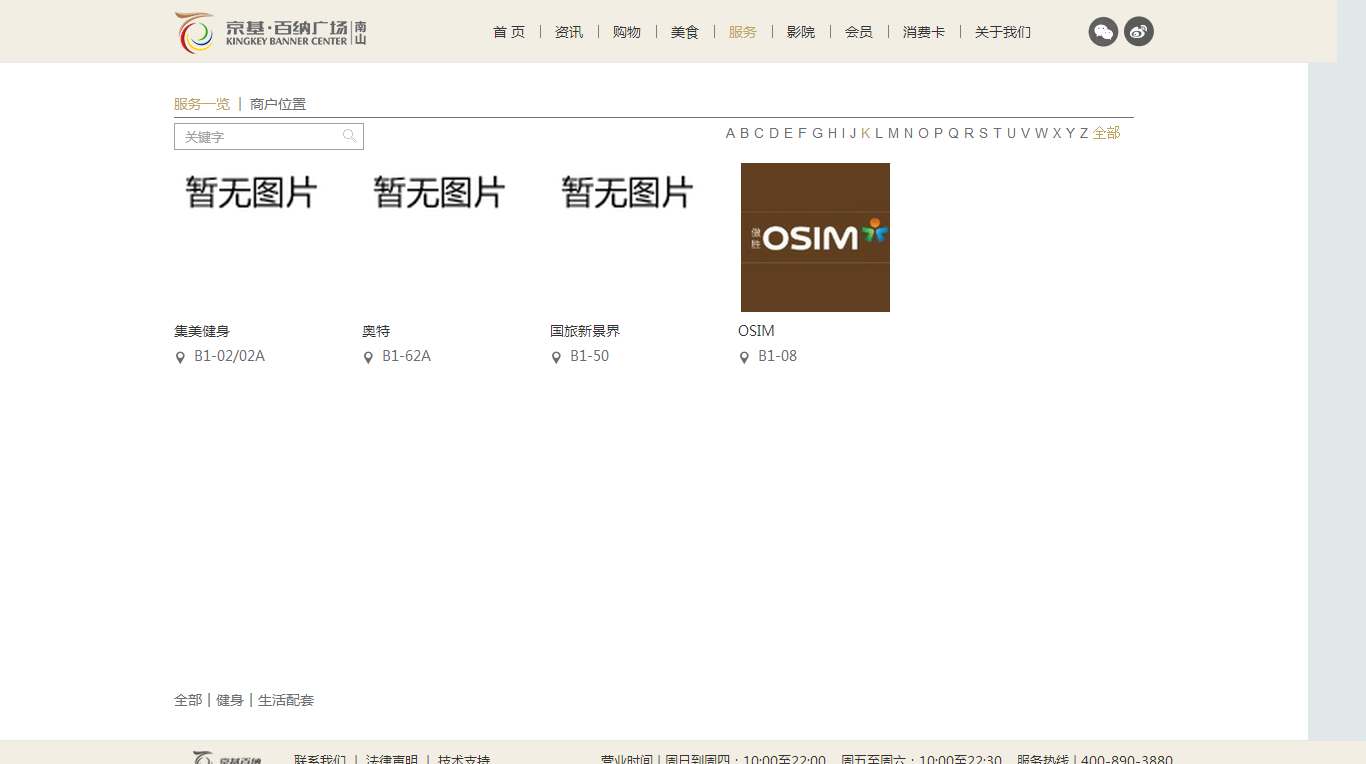Filter stores by letter A

(730, 132)
